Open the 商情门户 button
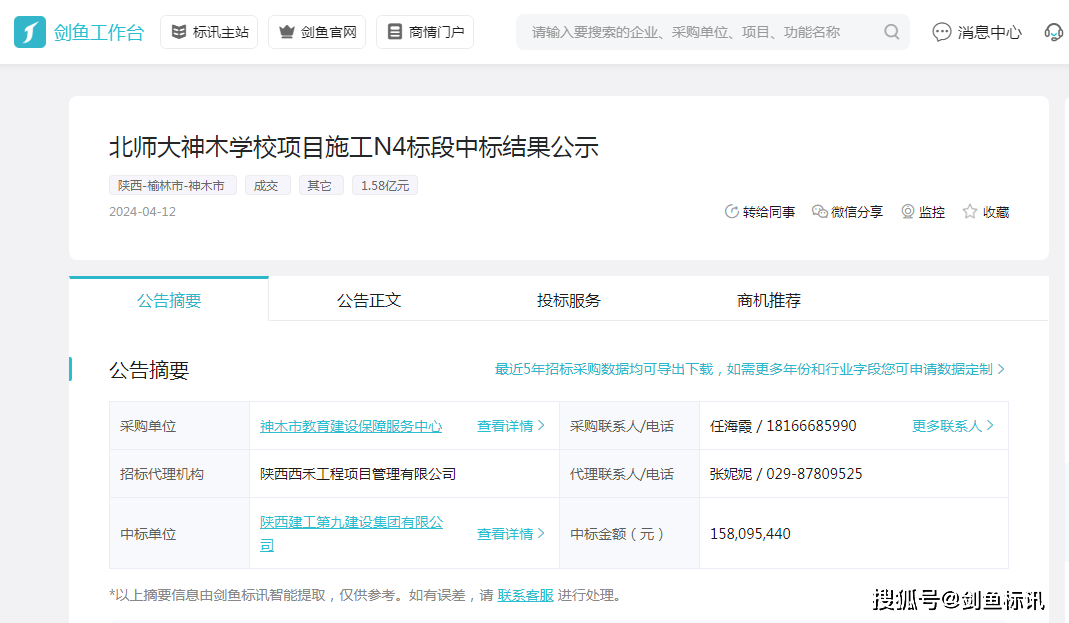The image size is (1069, 623). click(425, 32)
